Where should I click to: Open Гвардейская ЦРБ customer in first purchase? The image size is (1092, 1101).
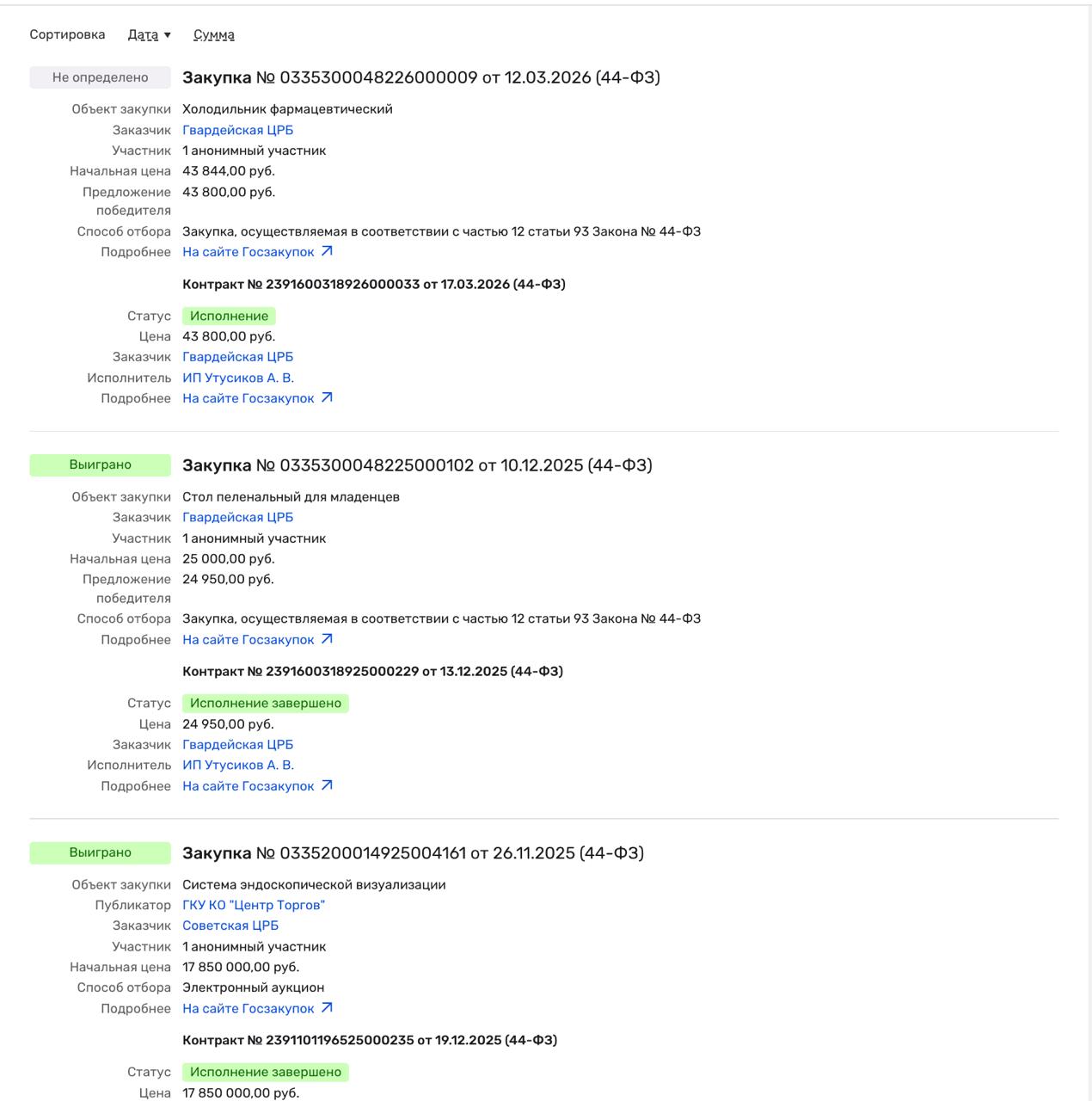237,130
